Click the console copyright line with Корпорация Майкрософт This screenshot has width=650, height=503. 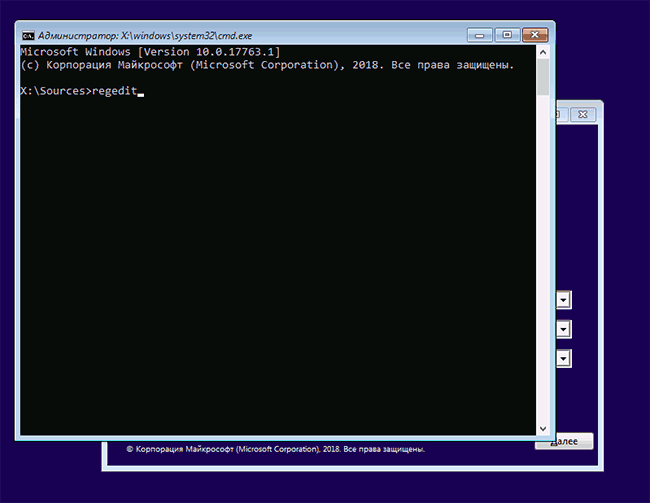(x=267, y=64)
